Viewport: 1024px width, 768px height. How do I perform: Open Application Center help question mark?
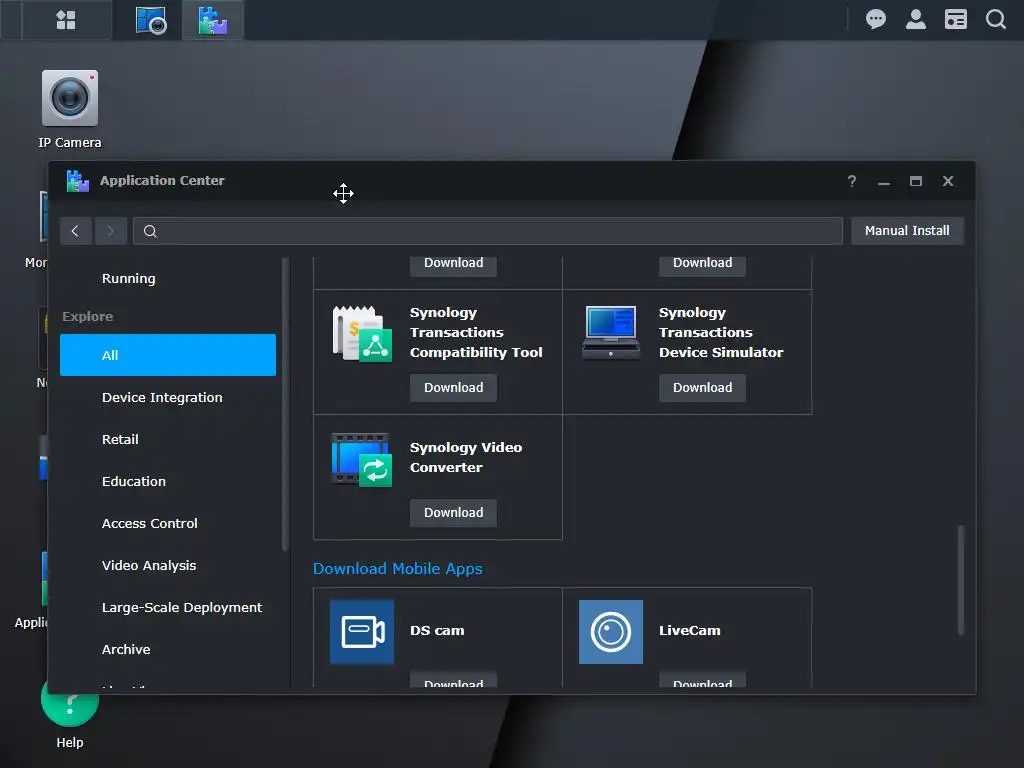pos(852,181)
